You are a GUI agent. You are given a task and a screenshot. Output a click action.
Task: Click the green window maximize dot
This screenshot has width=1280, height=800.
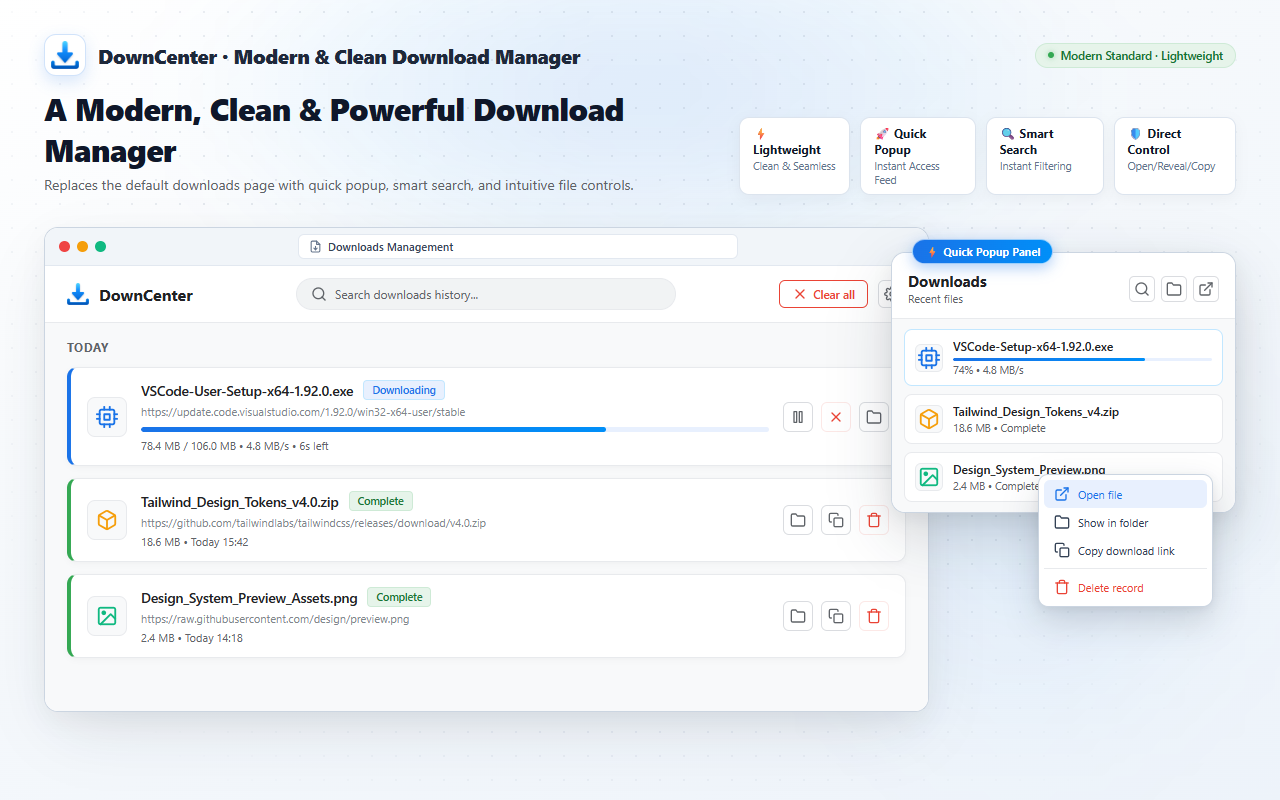coord(100,247)
